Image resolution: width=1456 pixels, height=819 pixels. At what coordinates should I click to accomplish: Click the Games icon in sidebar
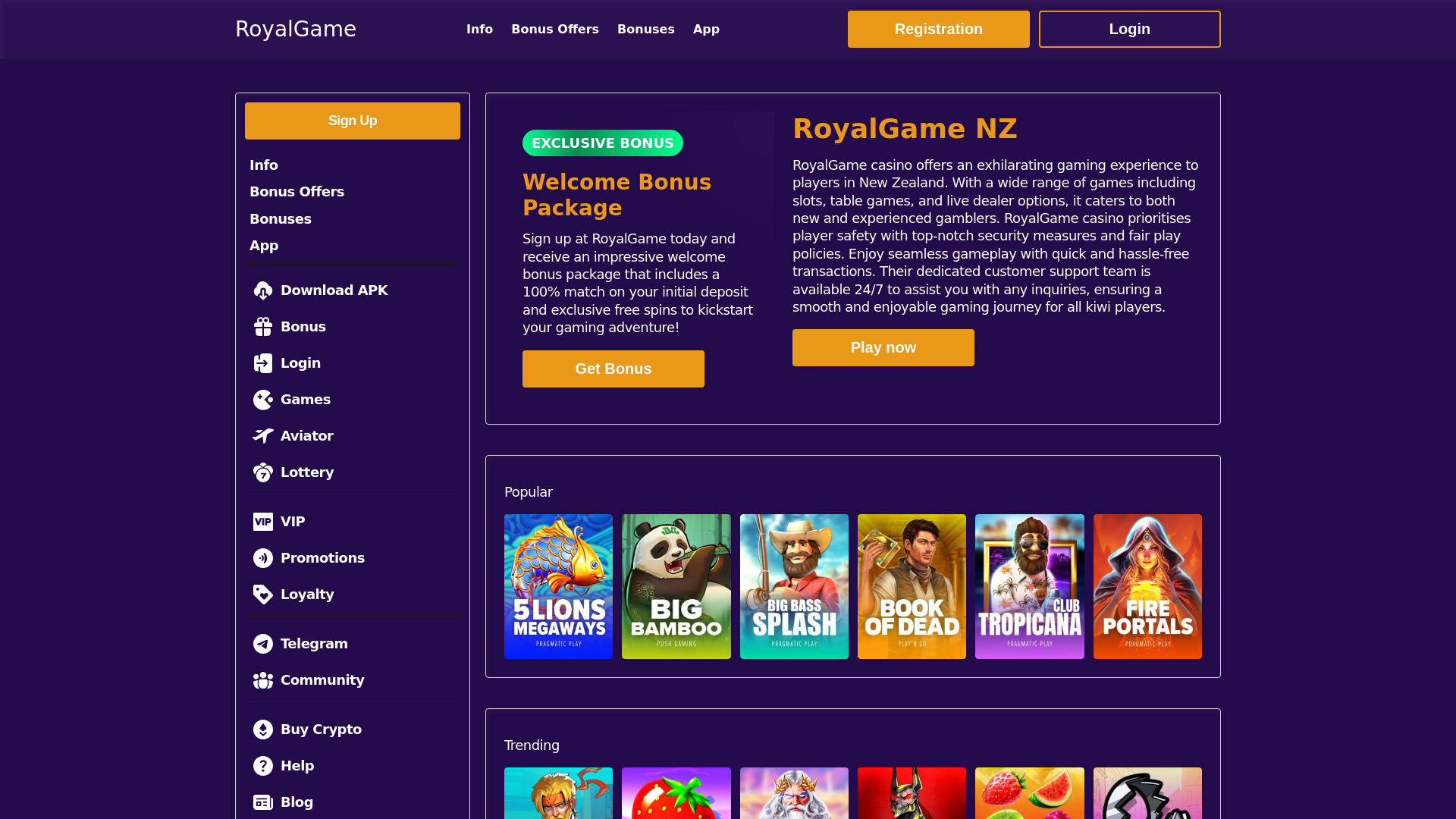263,400
